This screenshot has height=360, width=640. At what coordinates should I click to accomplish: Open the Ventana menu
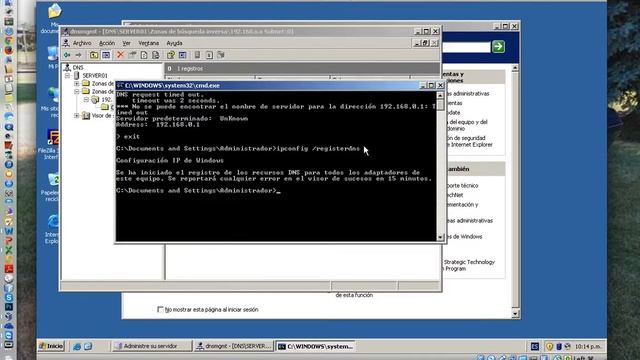coord(149,43)
